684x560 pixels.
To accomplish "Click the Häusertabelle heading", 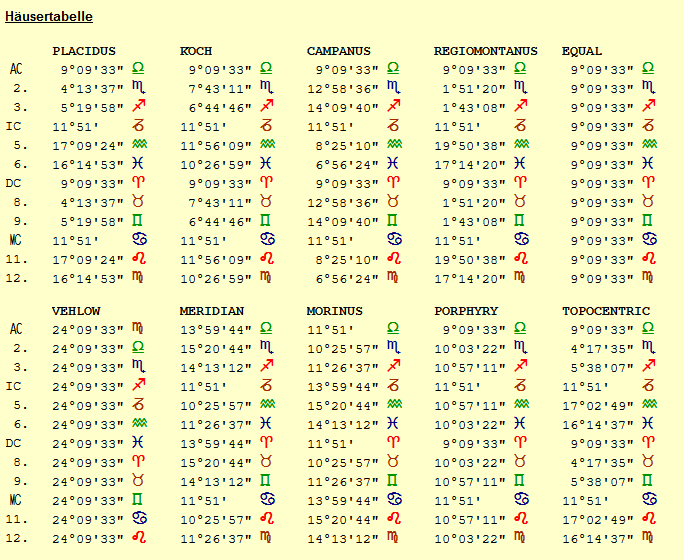I will (49, 17).
